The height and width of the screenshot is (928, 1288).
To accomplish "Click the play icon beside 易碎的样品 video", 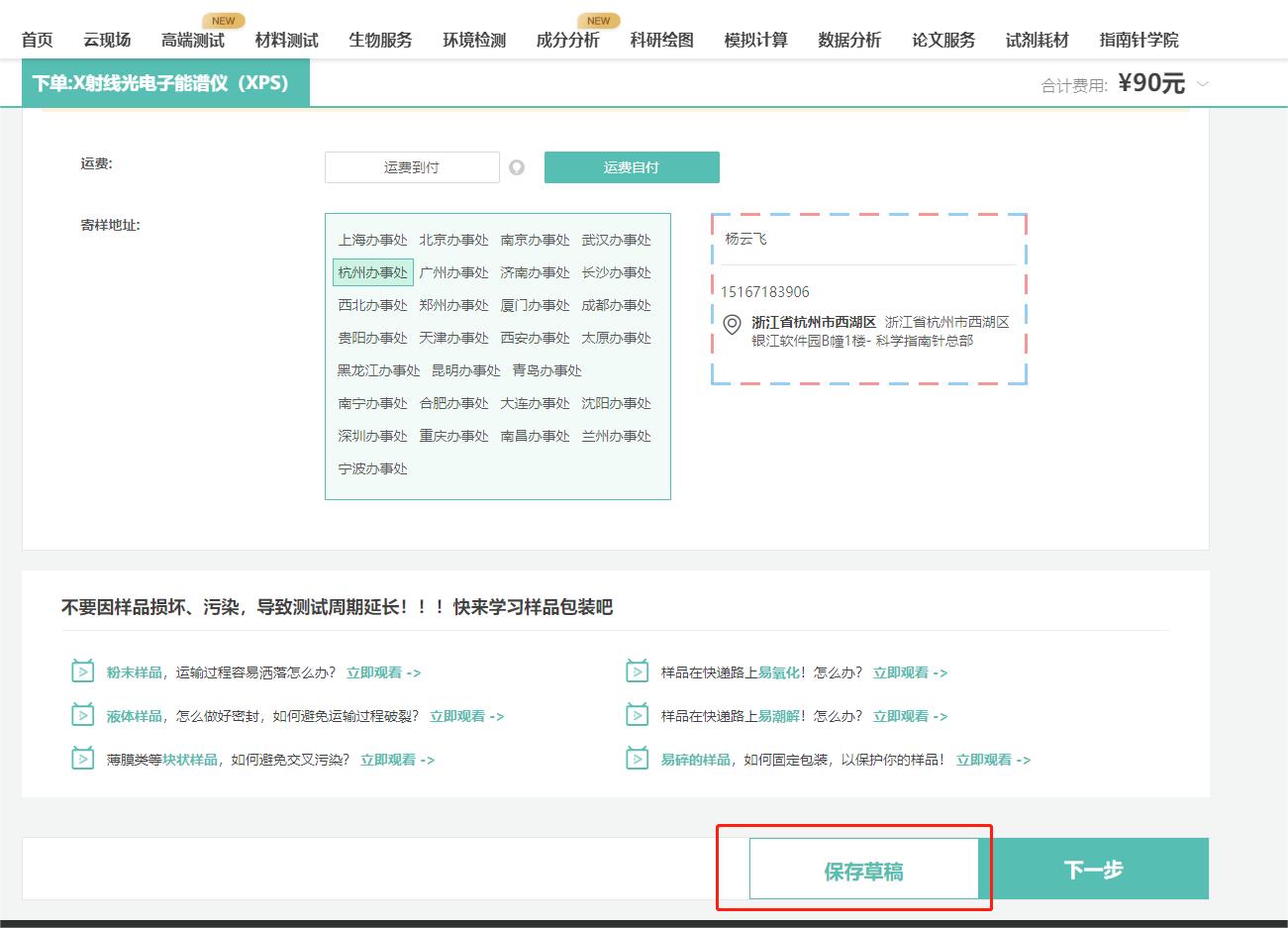I will (637, 760).
